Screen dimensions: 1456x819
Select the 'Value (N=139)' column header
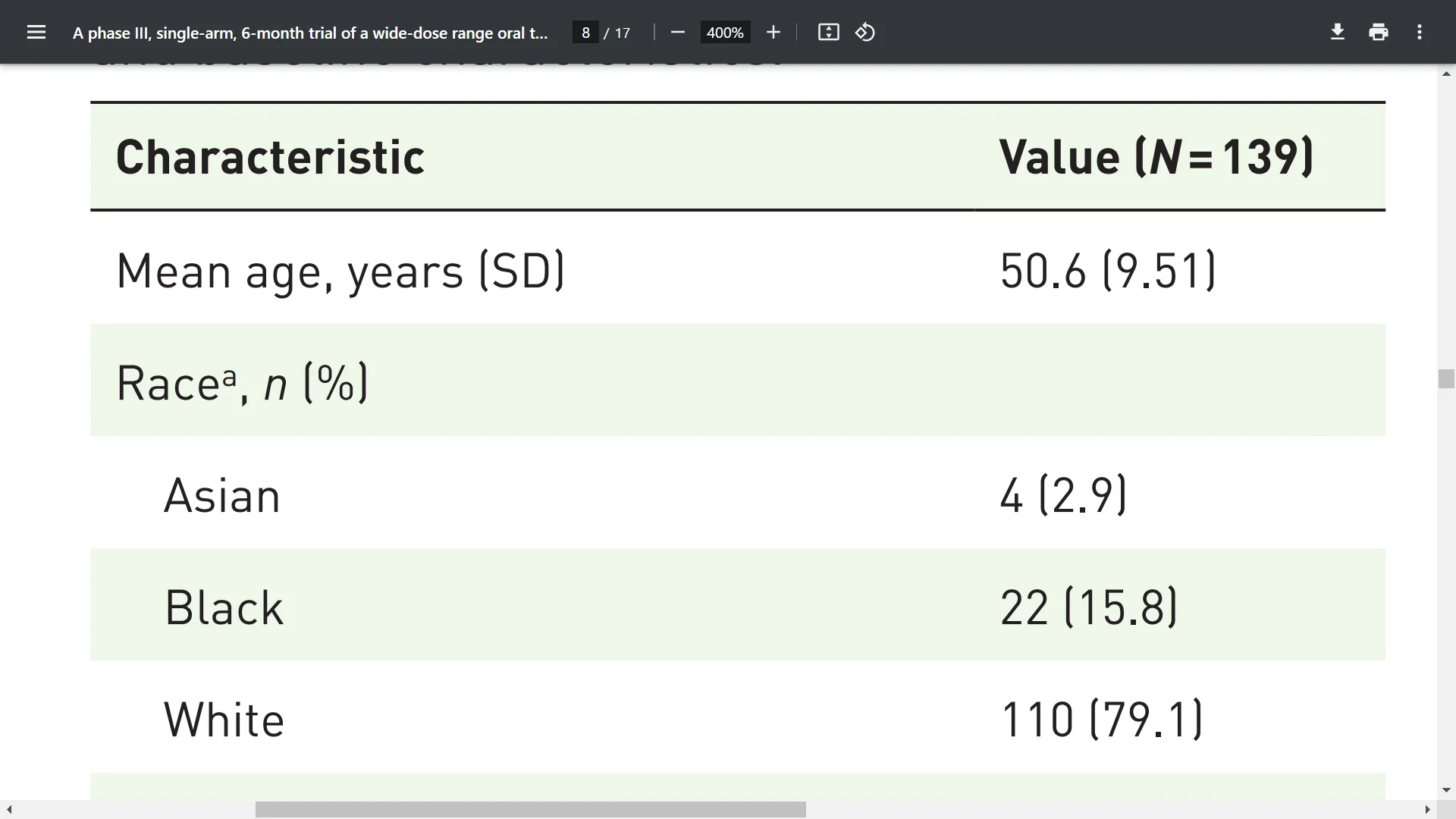click(x=1156, y=157)
